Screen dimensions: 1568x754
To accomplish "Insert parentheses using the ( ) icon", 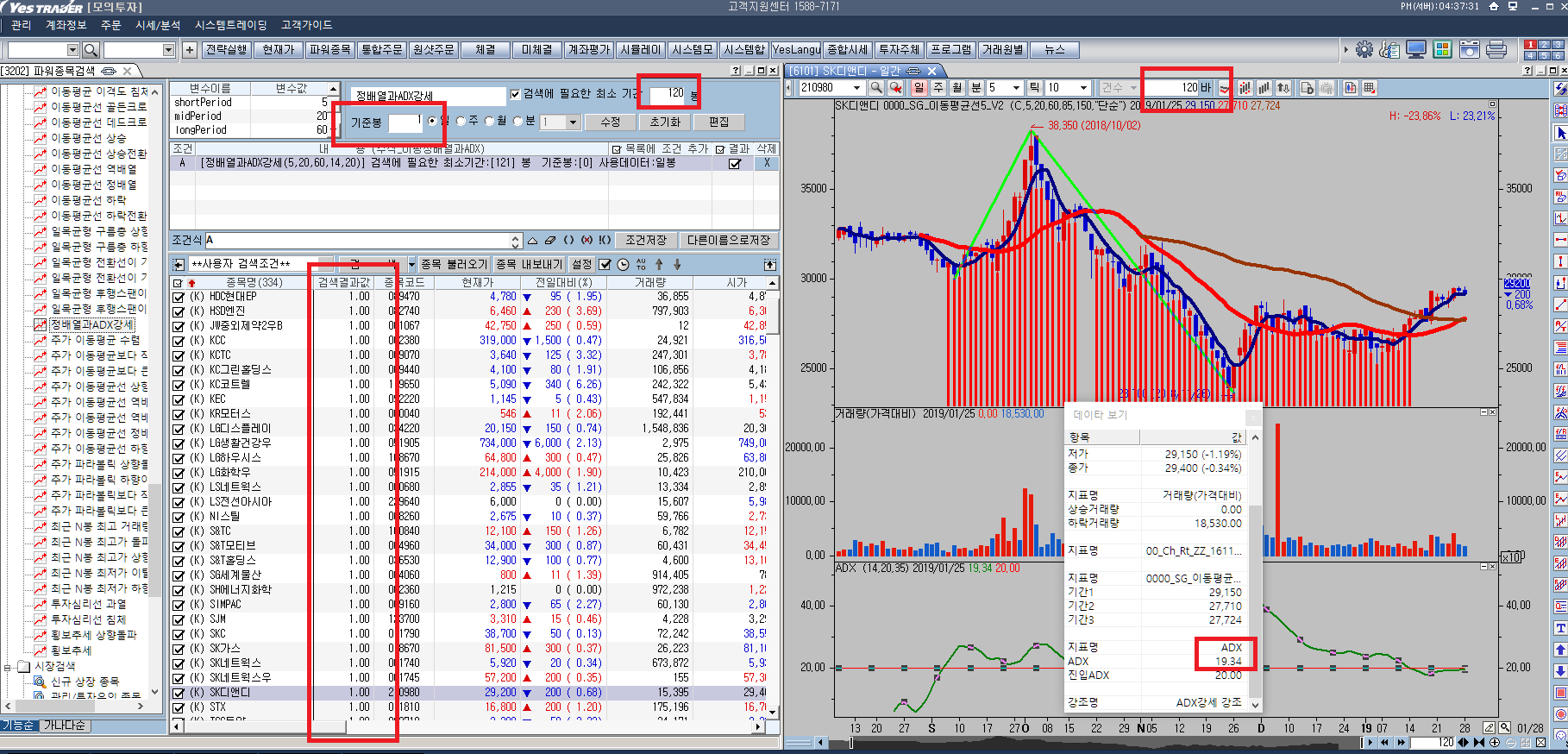I will point(568,240).
